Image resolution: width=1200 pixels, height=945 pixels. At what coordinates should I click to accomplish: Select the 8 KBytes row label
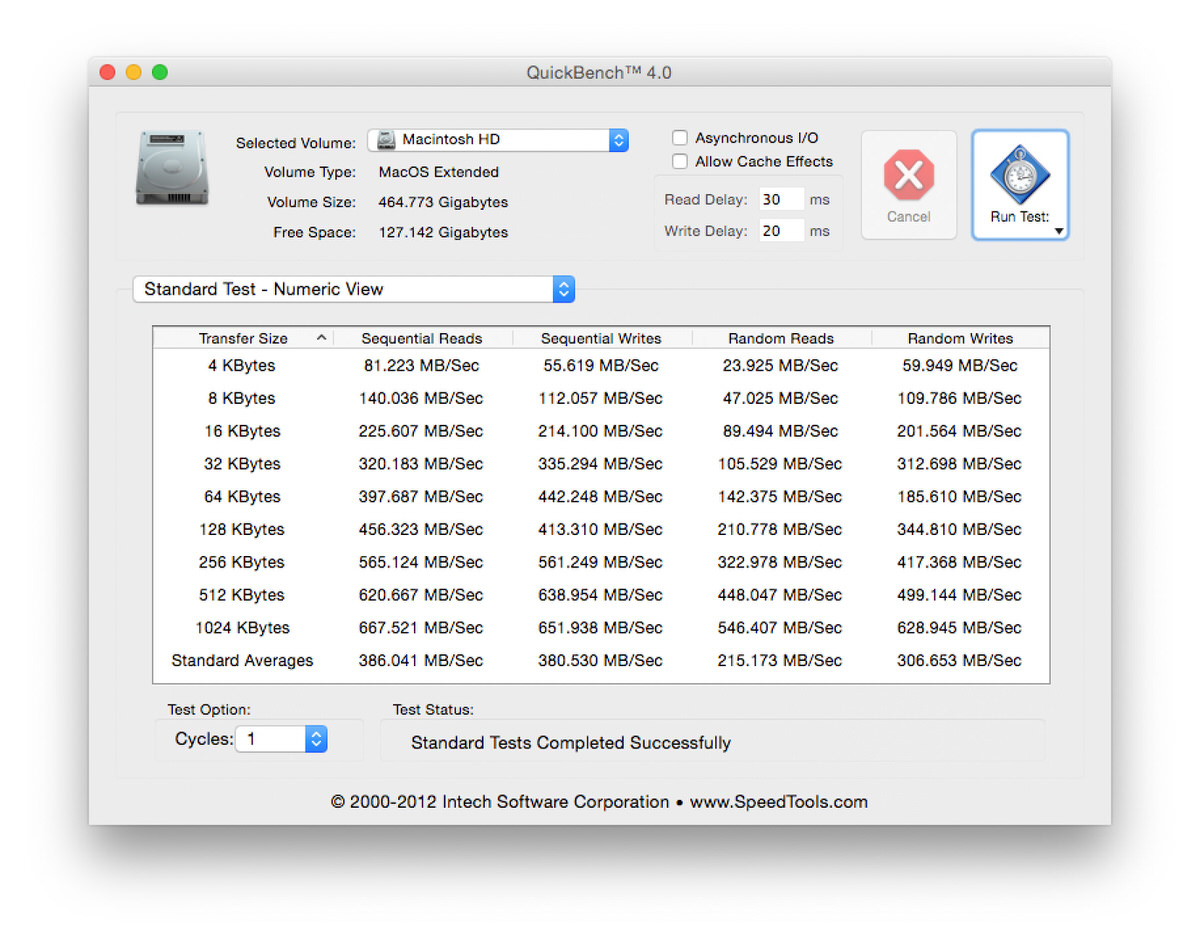click(242, 398)
